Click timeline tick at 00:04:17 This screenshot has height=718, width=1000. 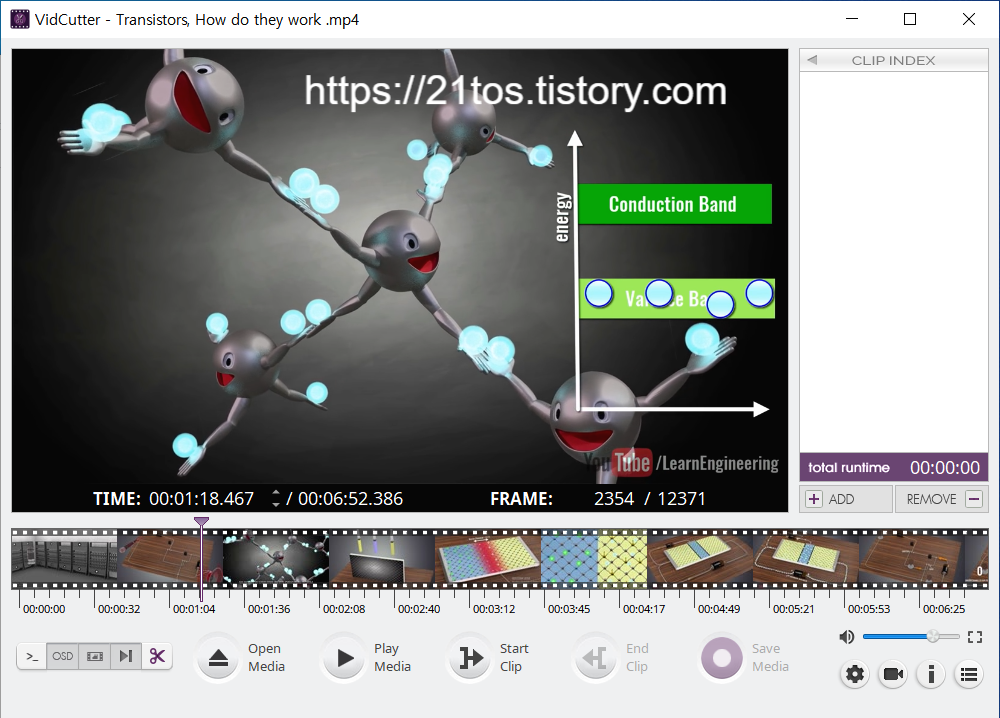(643, 609)
